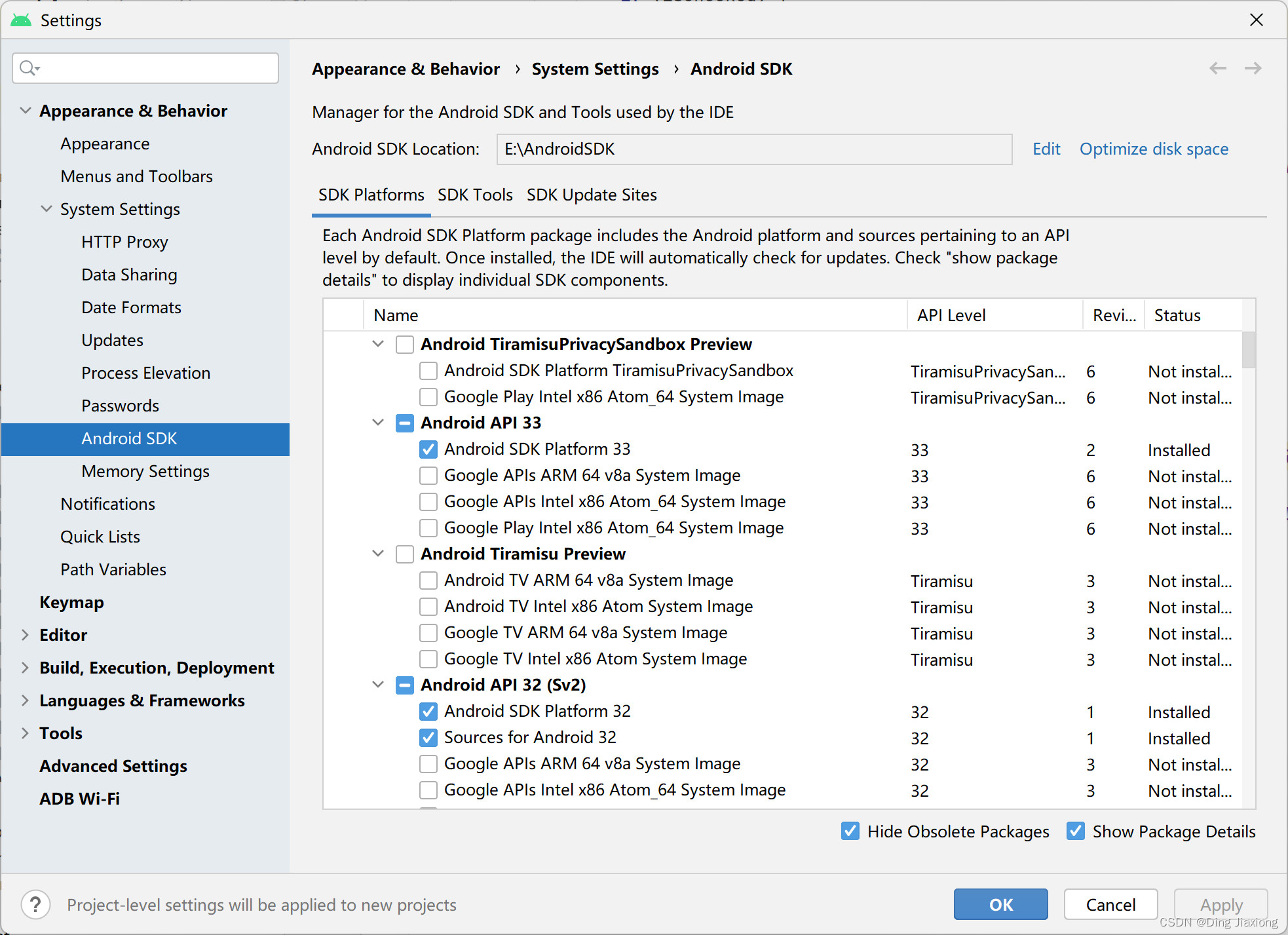The width and height of the screenshot is (1288, 935).
Task: Collapse Android API 33 row
Action: (378, 423)
